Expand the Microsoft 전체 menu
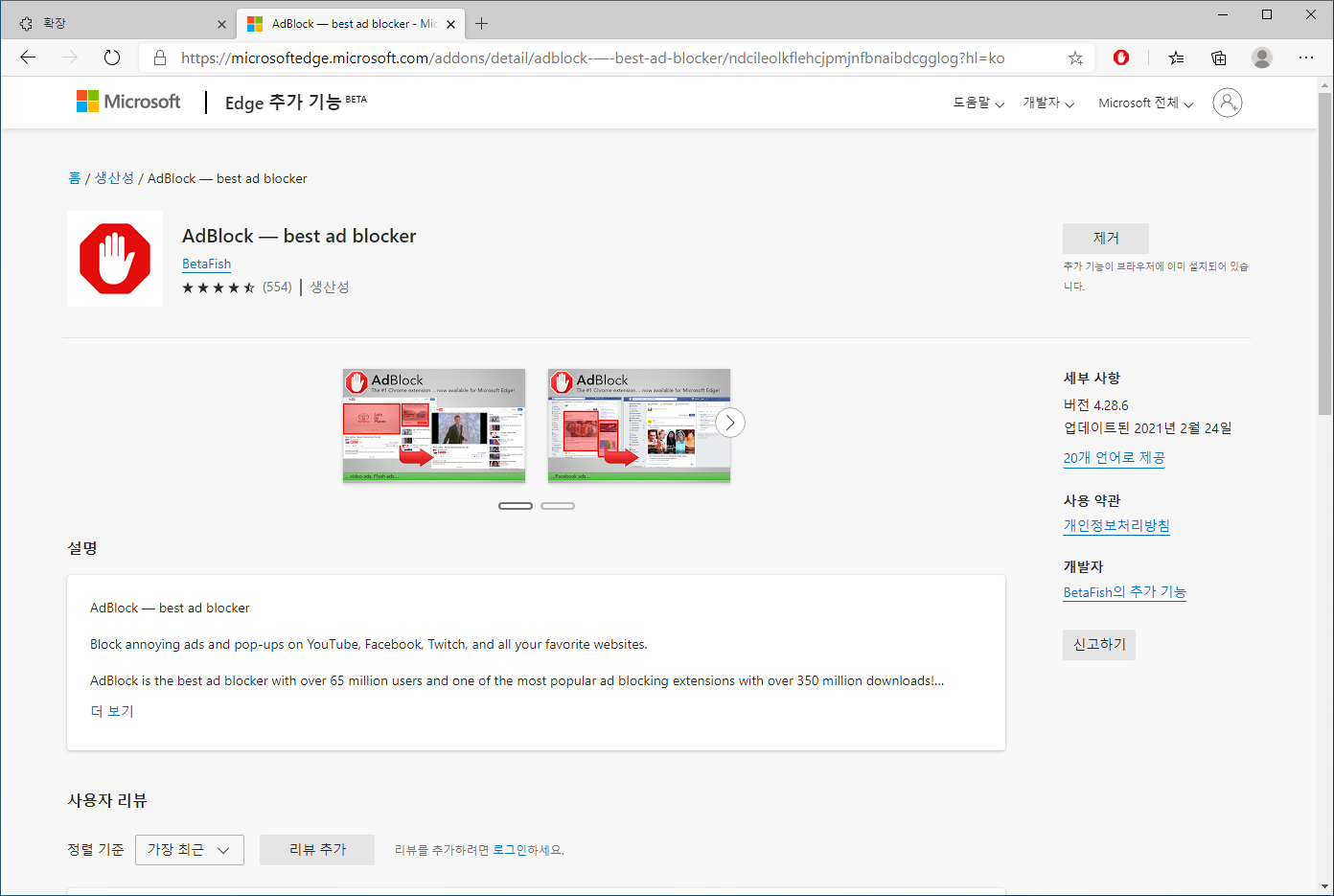The image size is (1334, 896). click(1146, 103)
